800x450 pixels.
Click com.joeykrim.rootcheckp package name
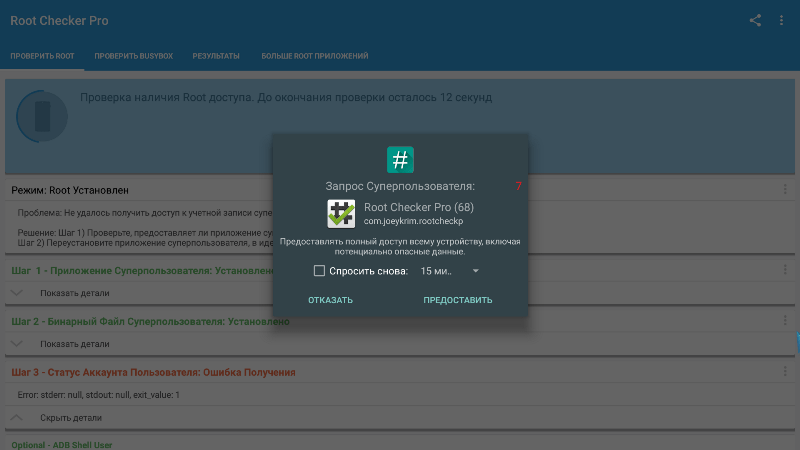[413, 221]
